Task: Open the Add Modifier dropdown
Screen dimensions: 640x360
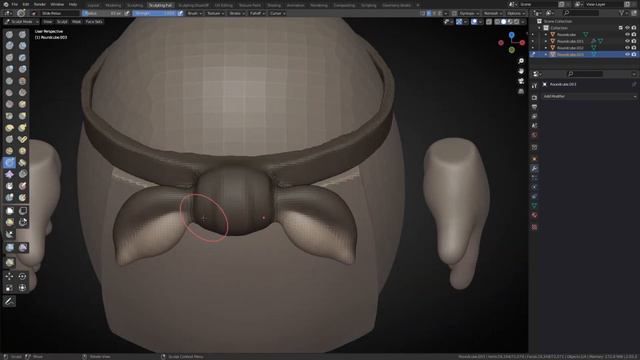Action: [589, 96]
